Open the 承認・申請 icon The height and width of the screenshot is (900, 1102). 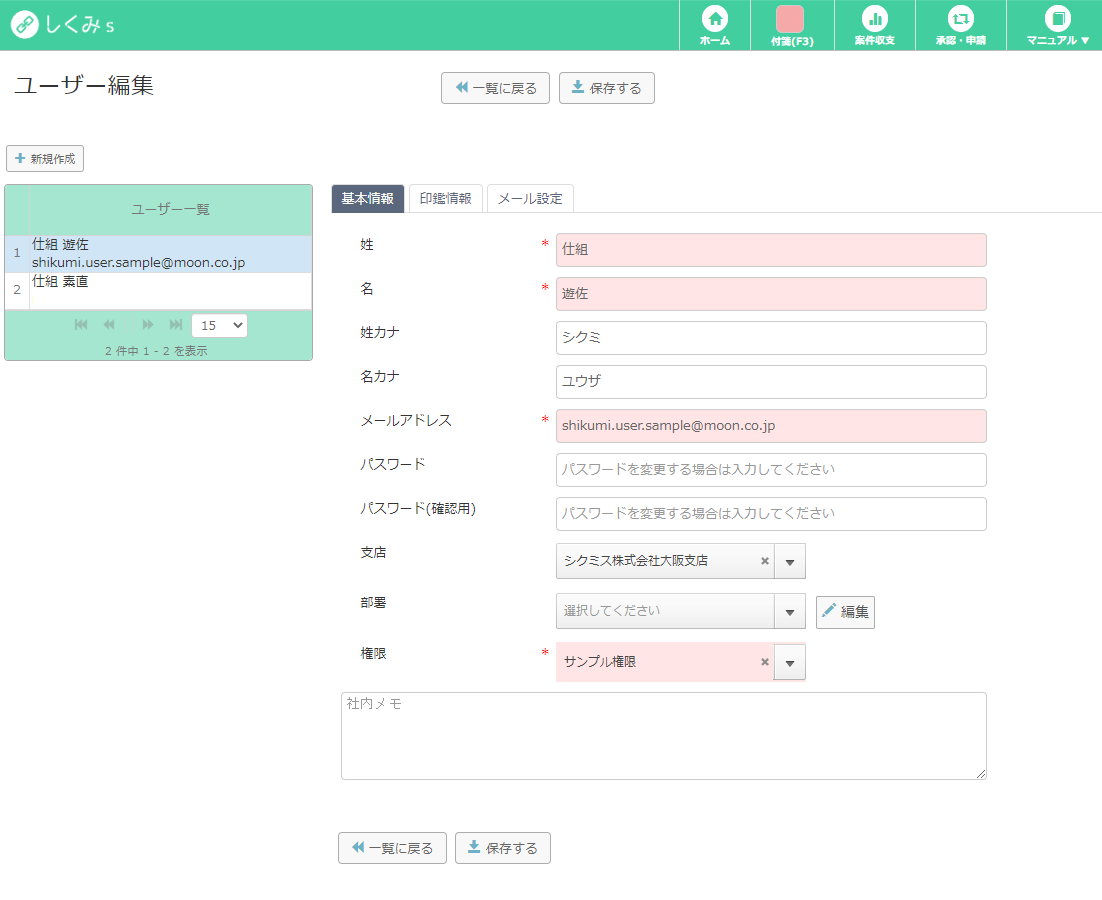(x=960, y=25)
